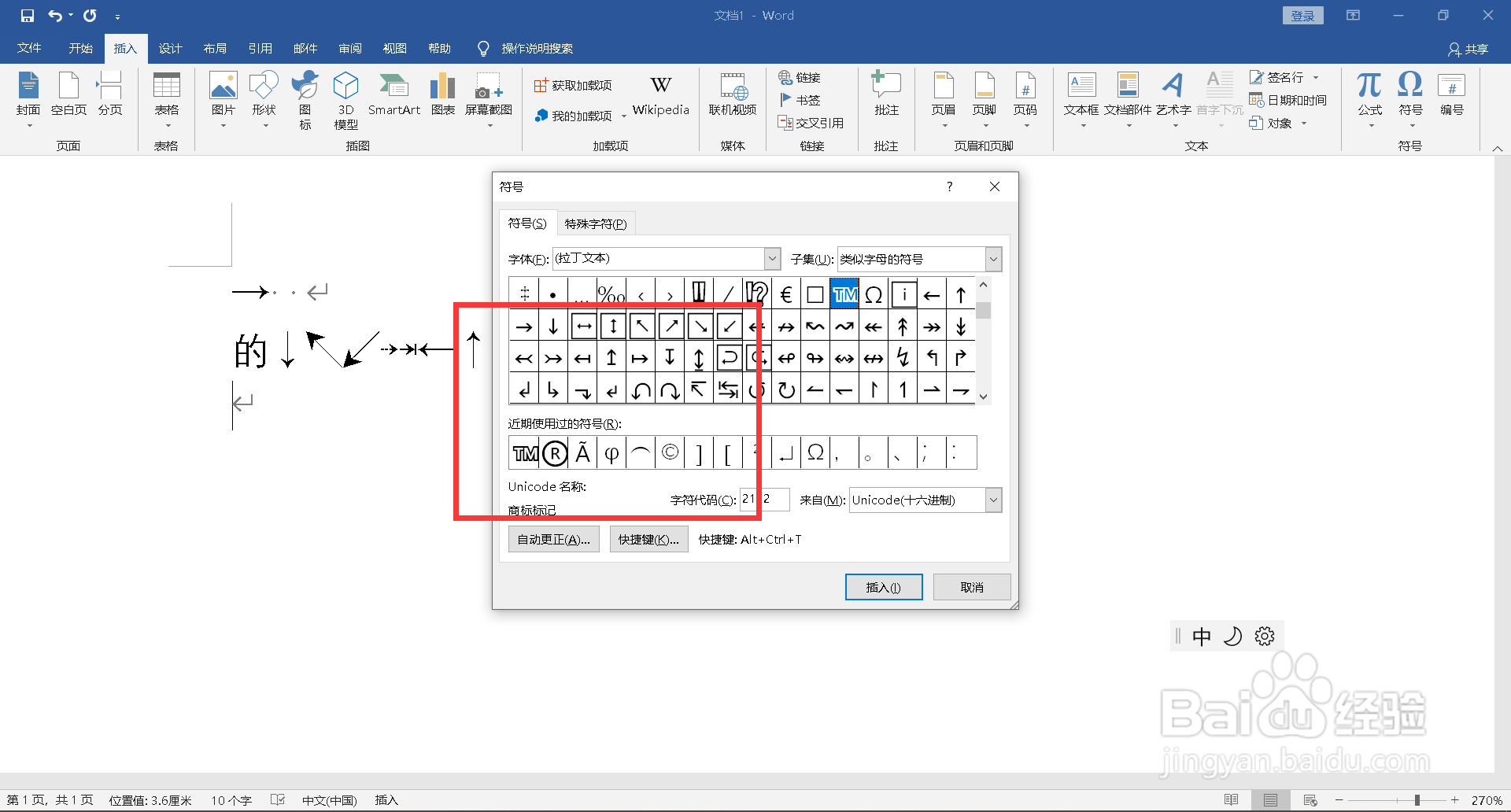
Task: Click the Redo icon in the title bar
Action: coord(90,16)
